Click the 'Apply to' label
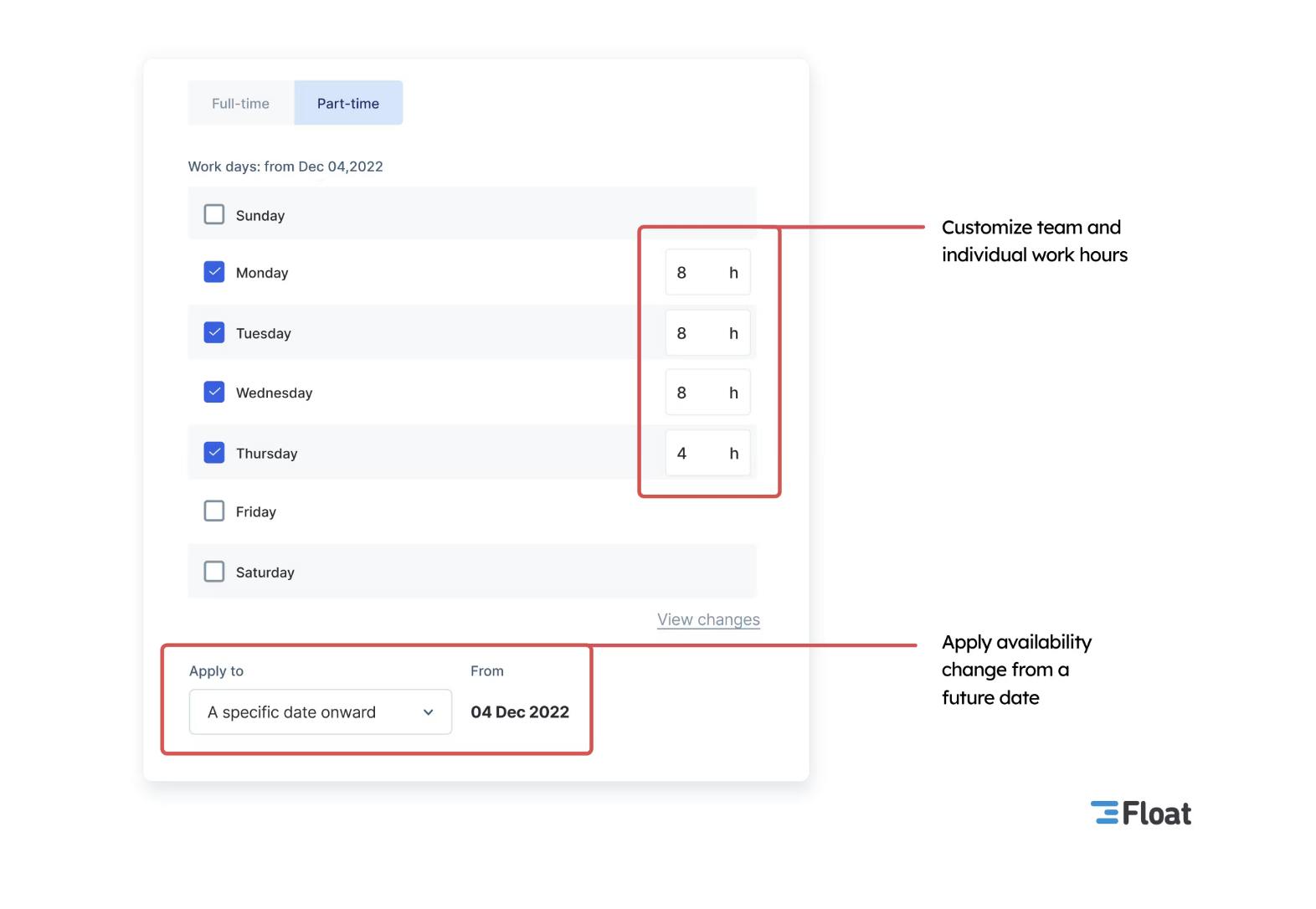 (216, 671)
